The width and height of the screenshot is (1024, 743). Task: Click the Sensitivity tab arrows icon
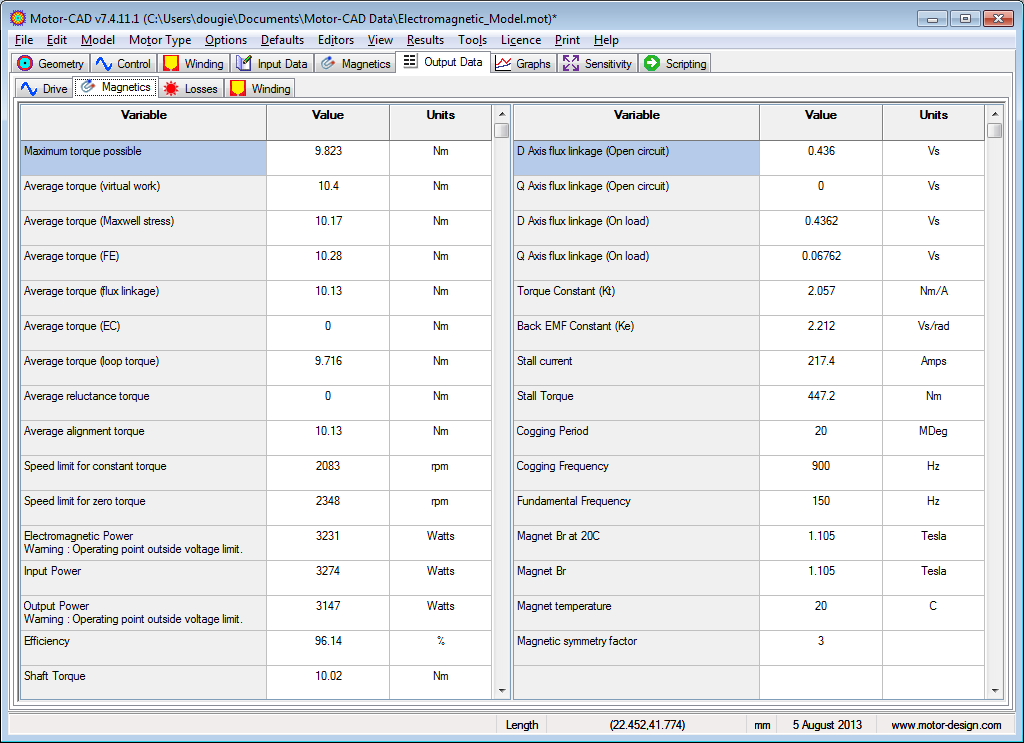click(571, 64)
